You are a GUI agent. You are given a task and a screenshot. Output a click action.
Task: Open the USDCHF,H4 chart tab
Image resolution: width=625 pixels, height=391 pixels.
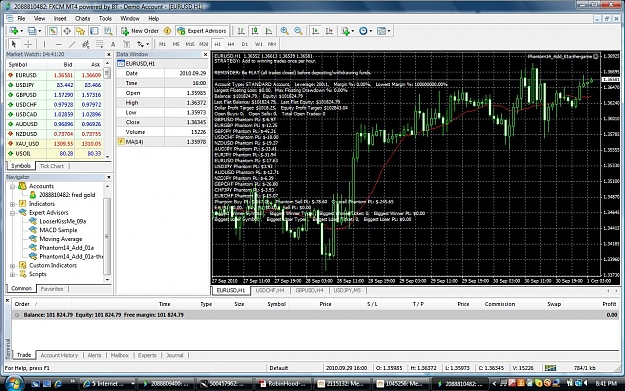[270, 291]
